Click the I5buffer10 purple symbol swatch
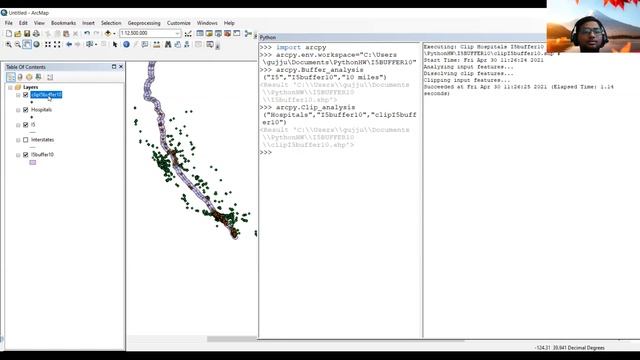Image resolution: width=640 pixels, height=360 pixels. [x=33, y=162]
